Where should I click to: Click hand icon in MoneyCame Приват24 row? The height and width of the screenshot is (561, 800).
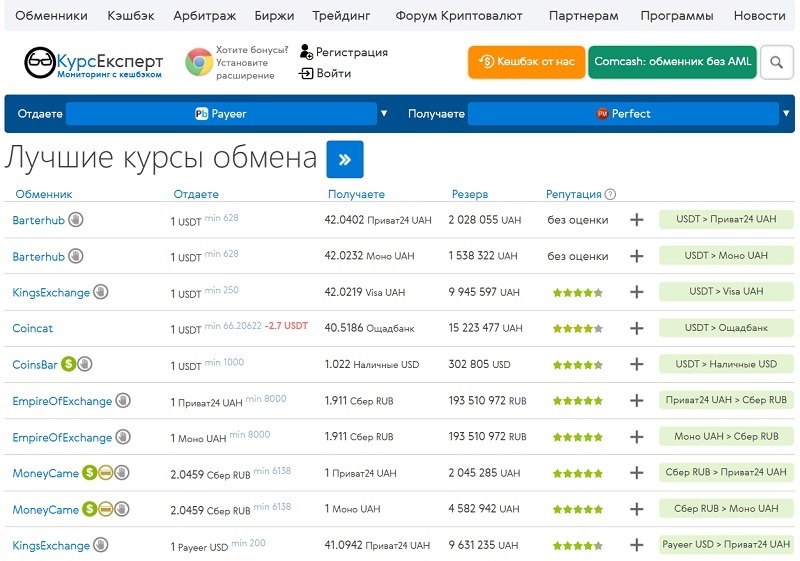(121, 473)
